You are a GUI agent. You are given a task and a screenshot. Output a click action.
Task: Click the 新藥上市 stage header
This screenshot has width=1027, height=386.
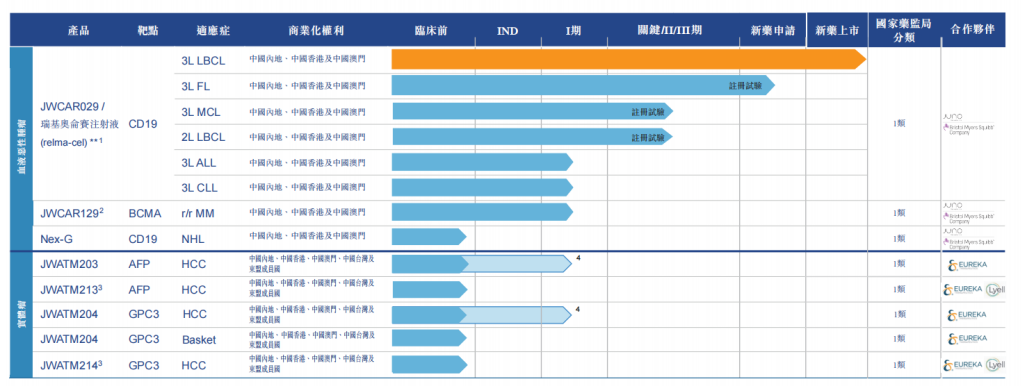tap(837, 31)
